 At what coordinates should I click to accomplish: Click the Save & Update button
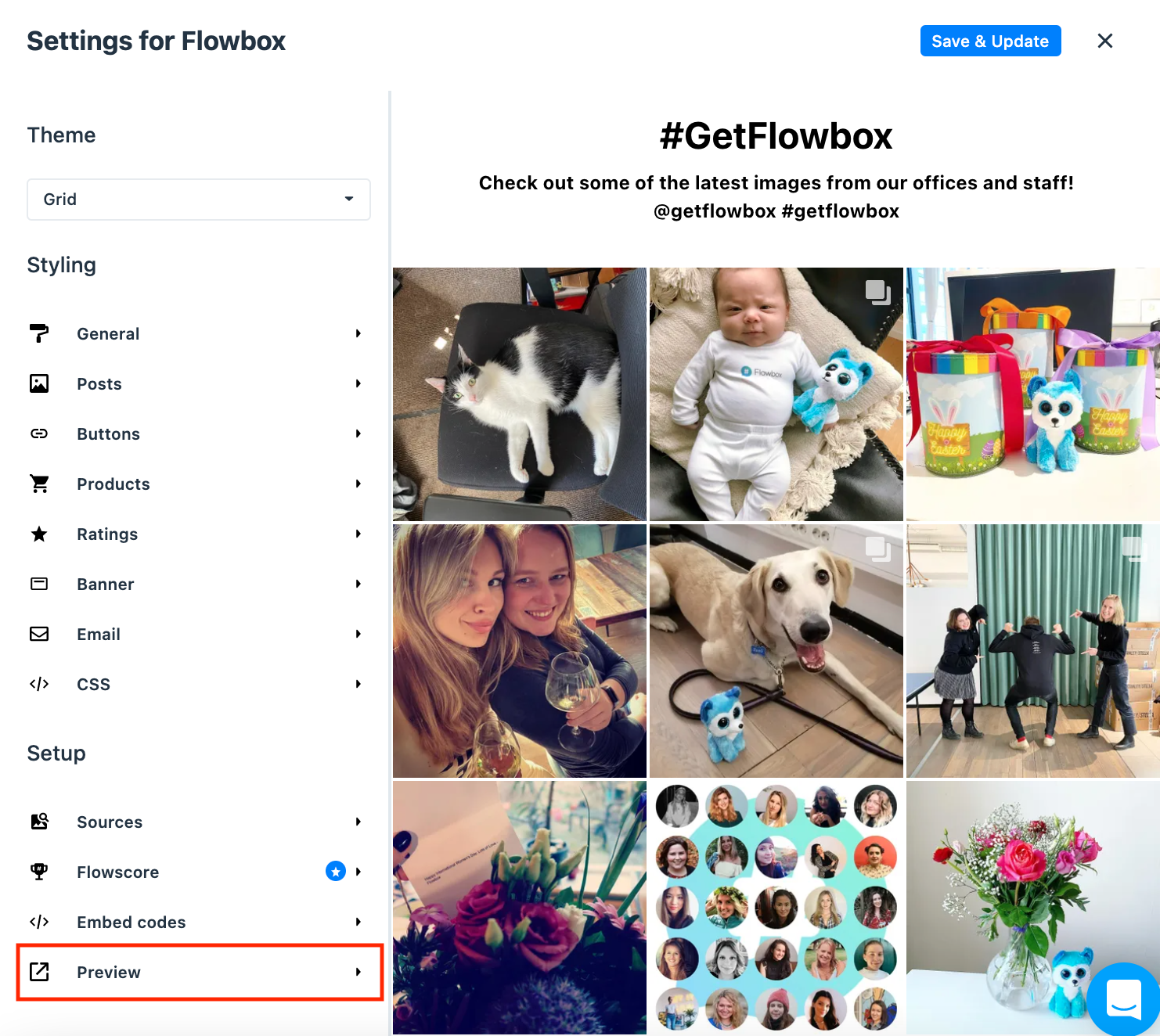tap(990, 41)
